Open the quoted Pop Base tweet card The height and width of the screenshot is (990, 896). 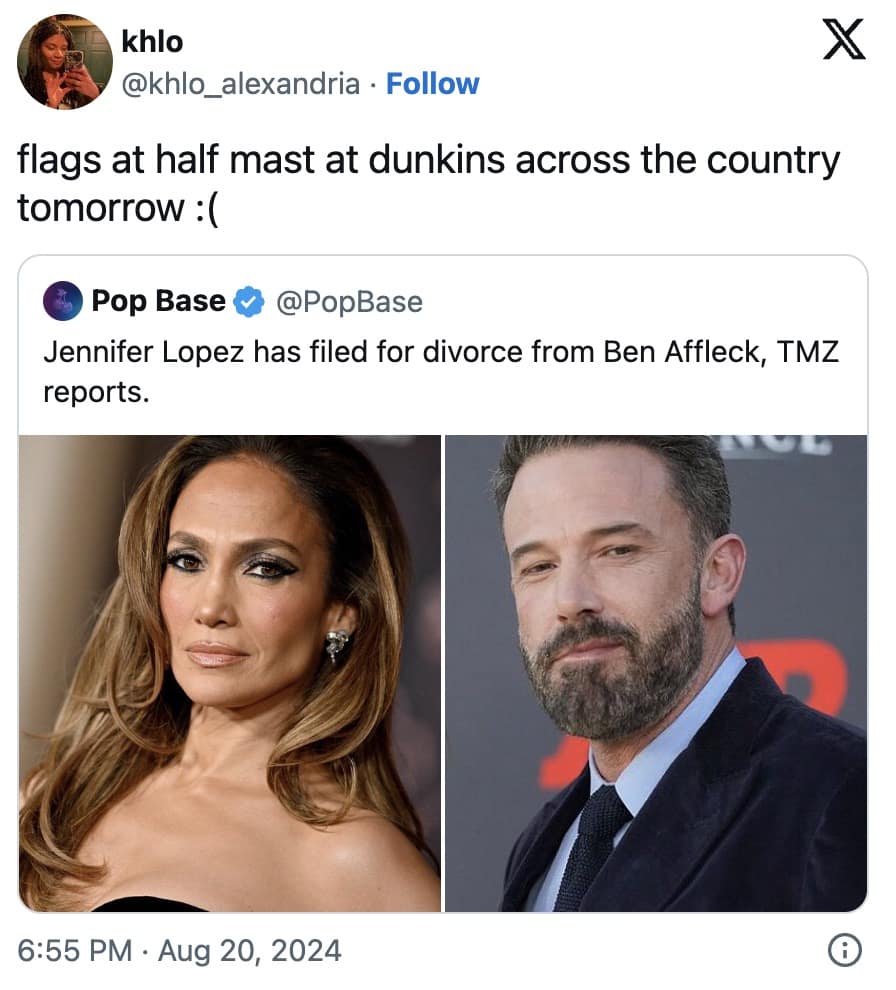pos(448,585)
